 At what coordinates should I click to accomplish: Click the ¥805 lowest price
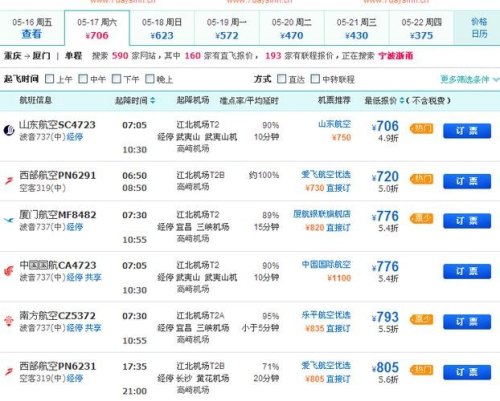(385, 367)
